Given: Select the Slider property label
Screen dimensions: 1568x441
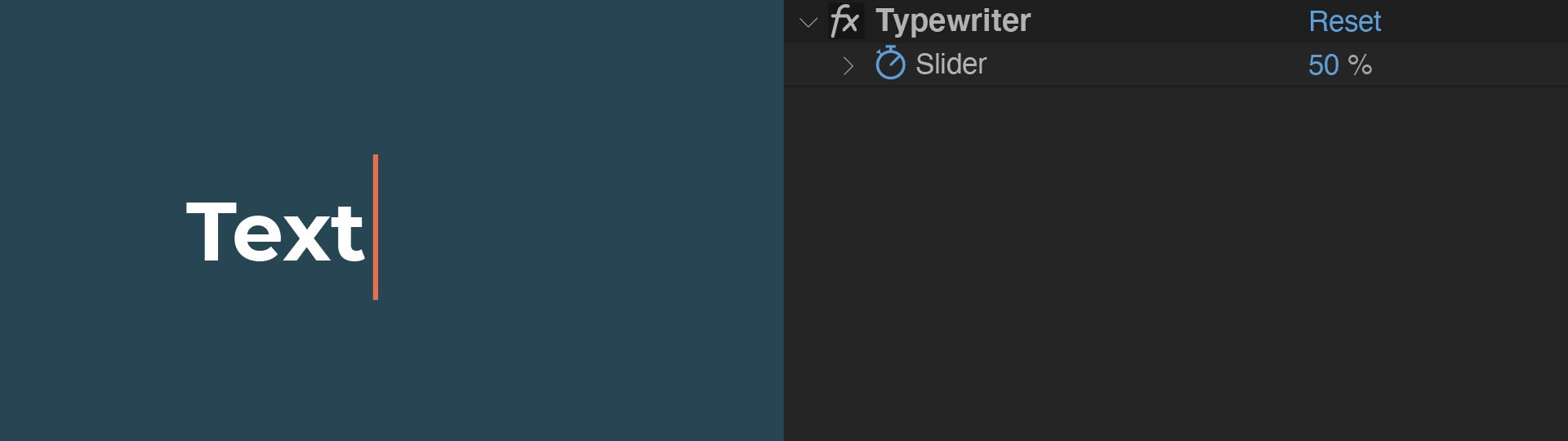Looking at the screenshot, I should pyautogui.click(x=951, y=64).
